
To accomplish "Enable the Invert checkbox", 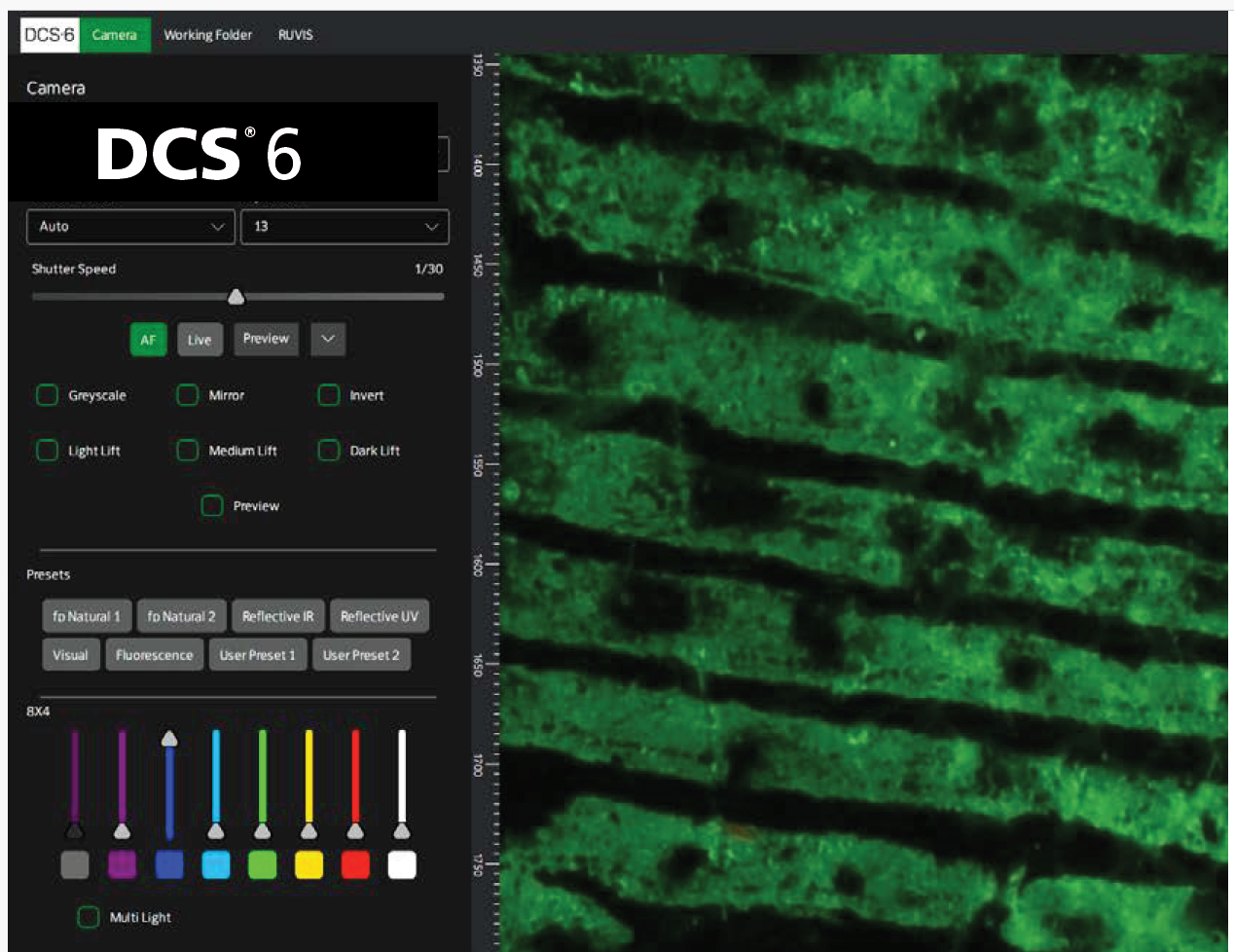I will pyautogui.click(x=329, y=395).
